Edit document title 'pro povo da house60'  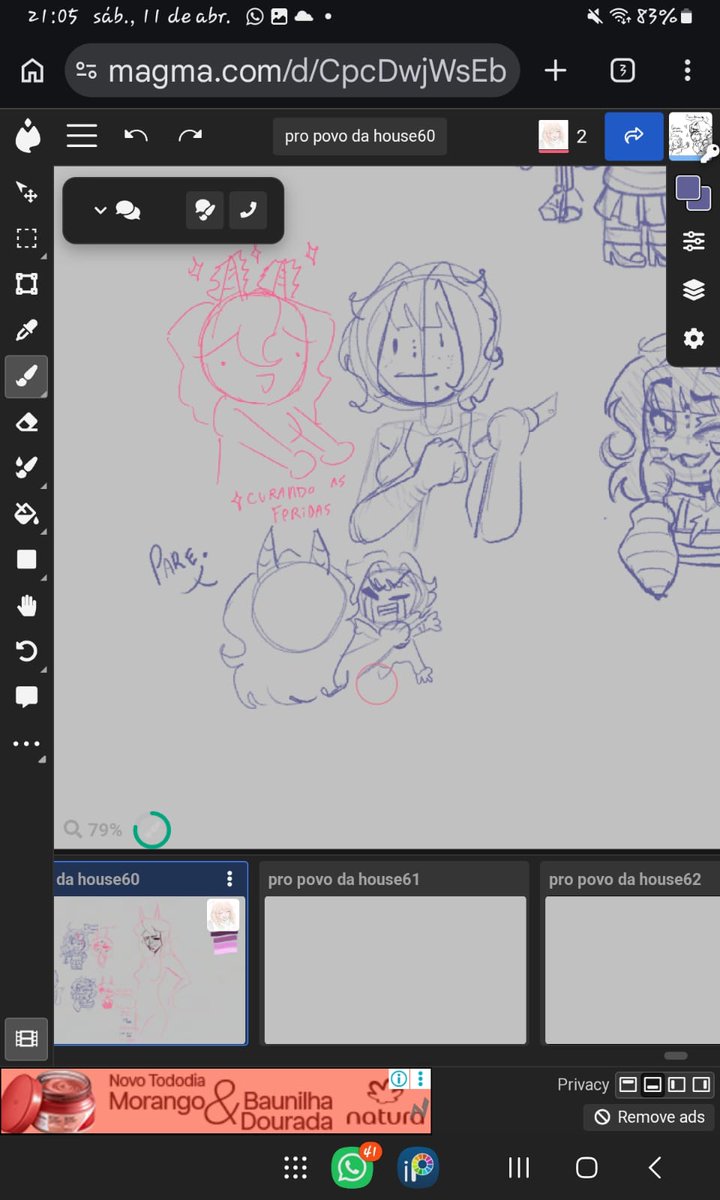360,136
